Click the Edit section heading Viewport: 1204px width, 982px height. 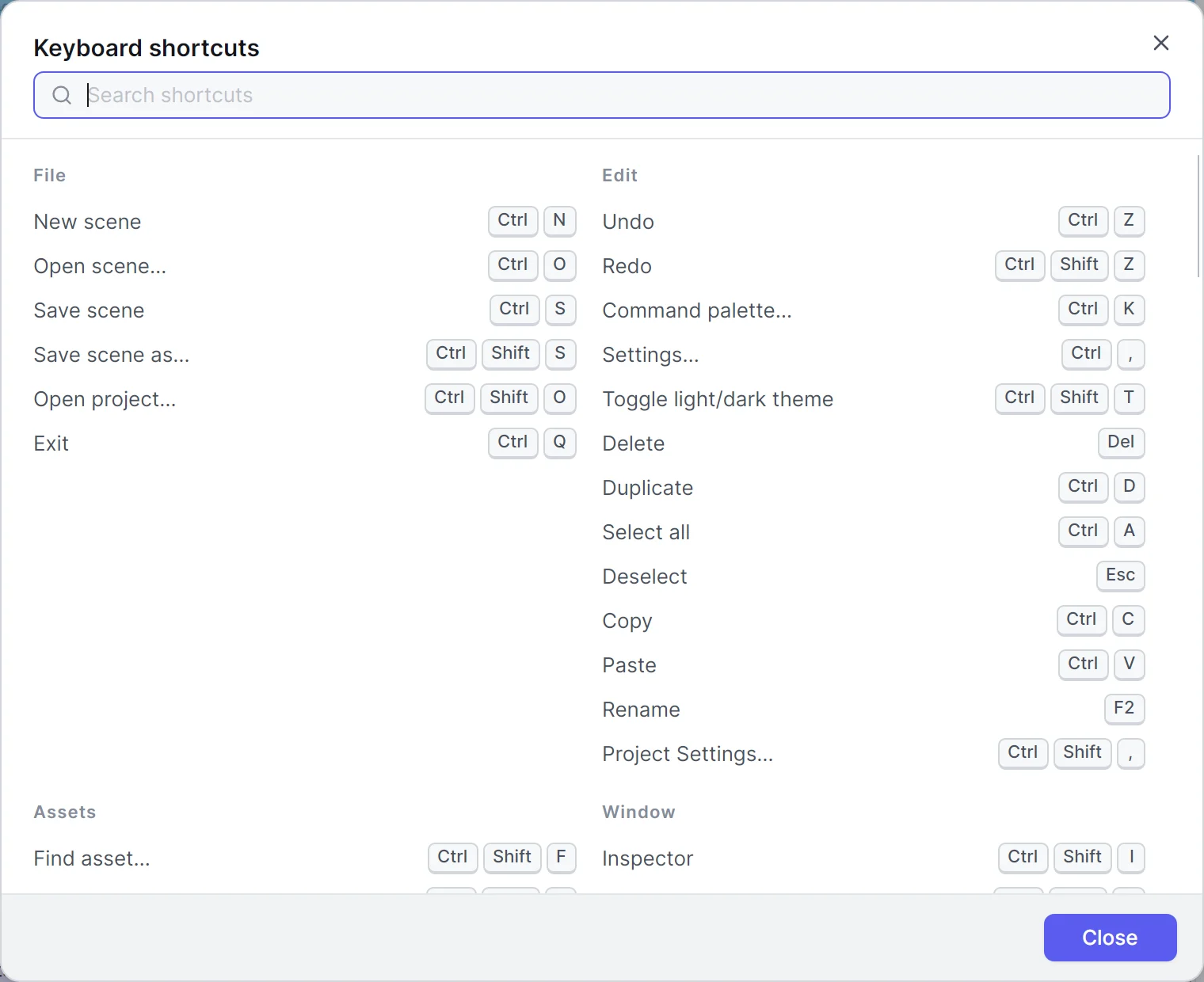619,175
